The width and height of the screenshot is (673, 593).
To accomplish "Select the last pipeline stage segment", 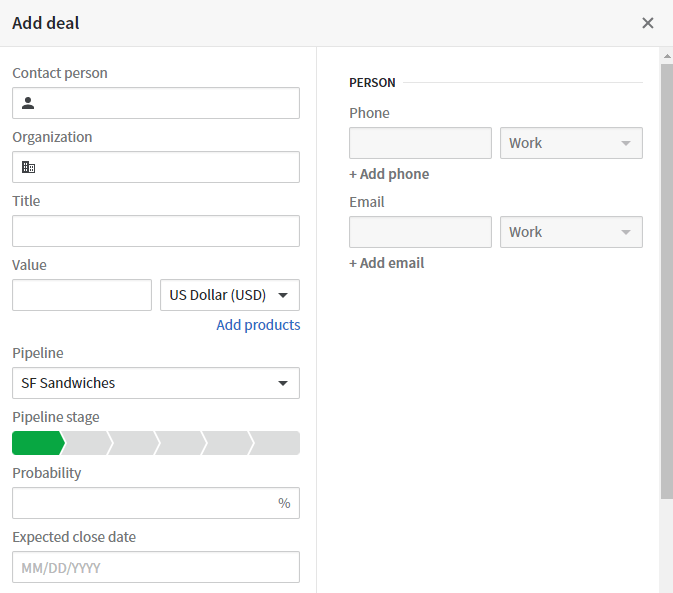I will pos(276,443).
